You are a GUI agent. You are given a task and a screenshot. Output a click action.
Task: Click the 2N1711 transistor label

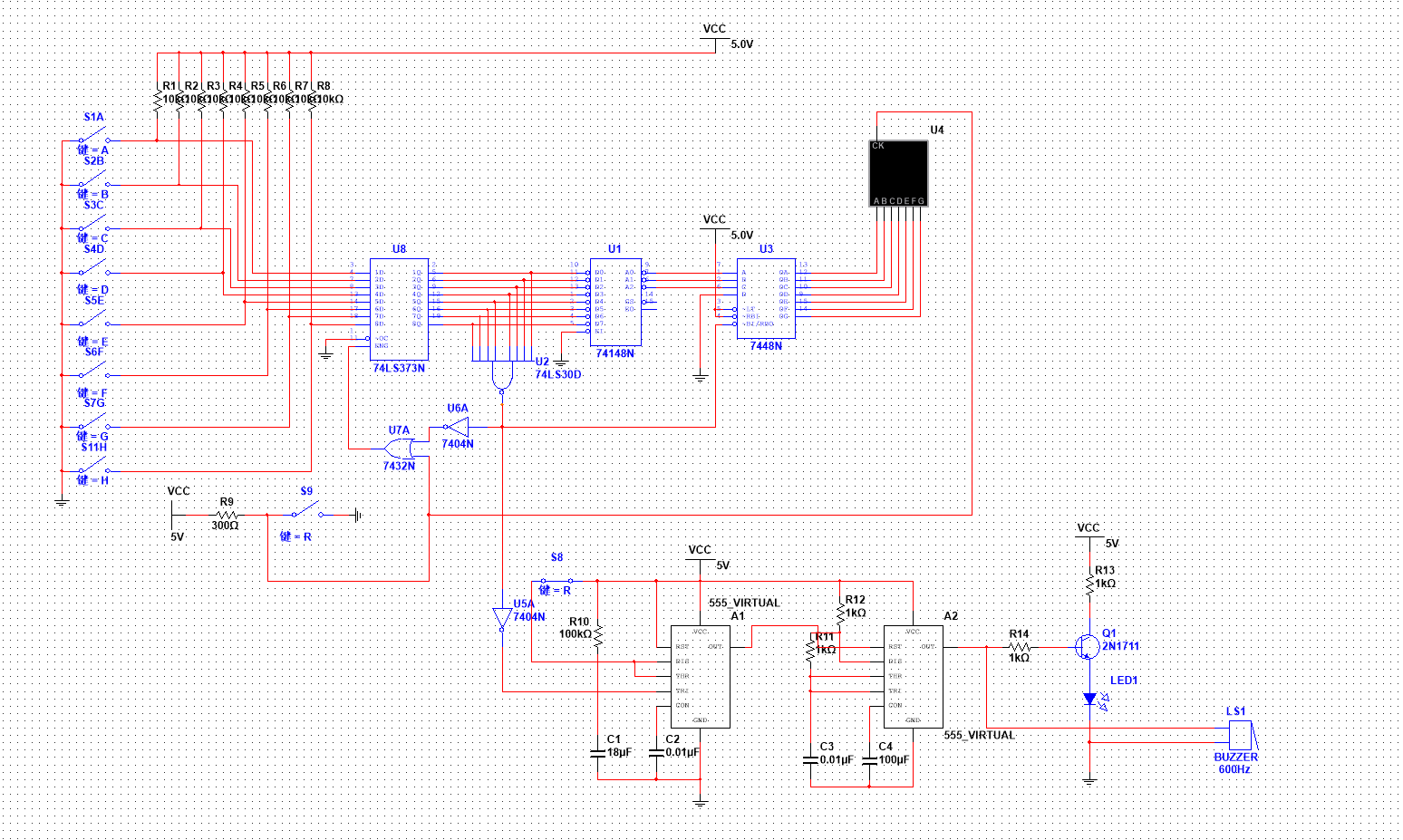point(1121,646)
